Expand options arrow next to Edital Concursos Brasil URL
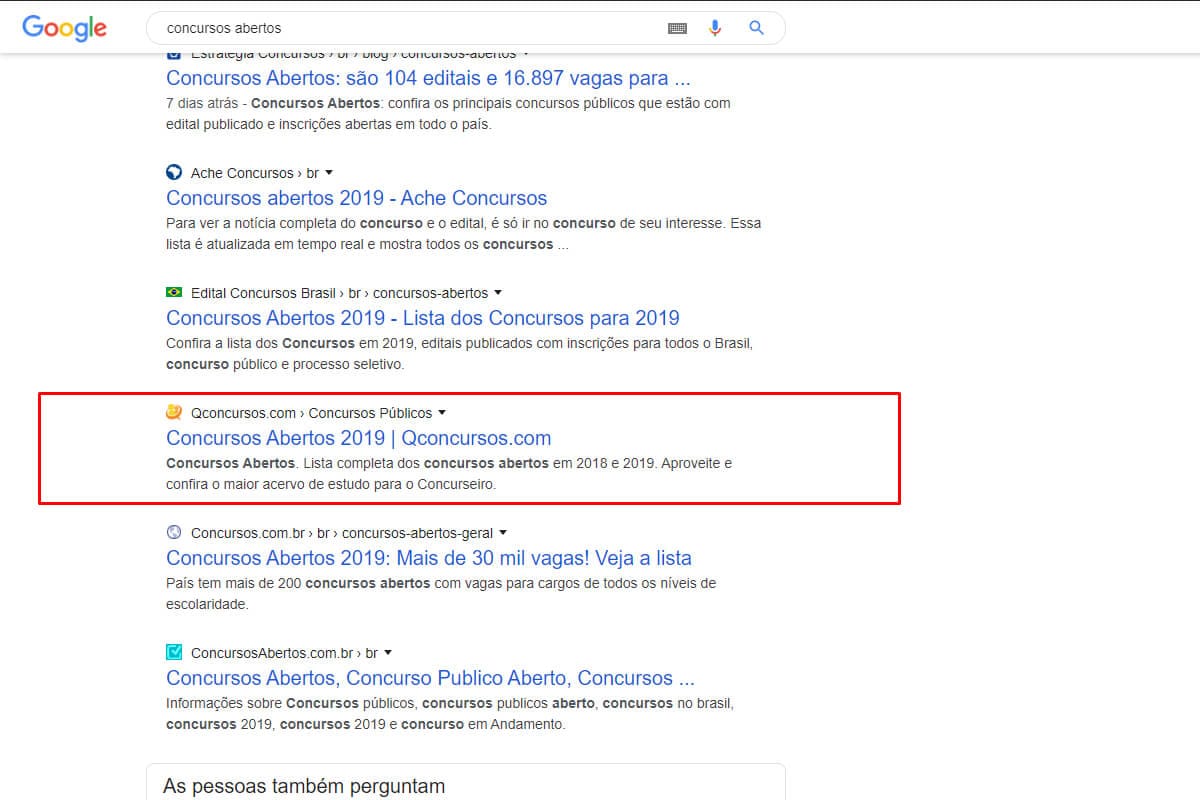The width and height of the screenshot is (1200, 800). [x=498, y=293]
